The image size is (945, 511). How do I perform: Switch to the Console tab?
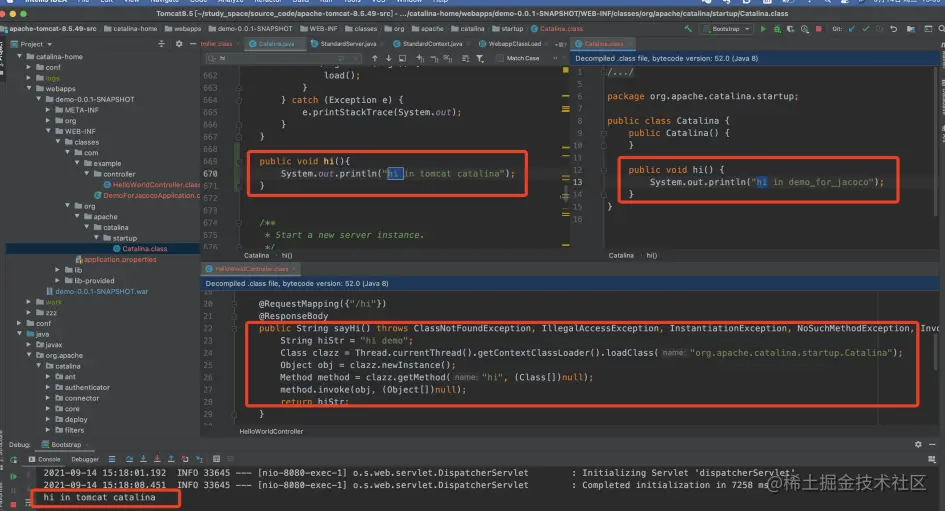tap(45, 459)
